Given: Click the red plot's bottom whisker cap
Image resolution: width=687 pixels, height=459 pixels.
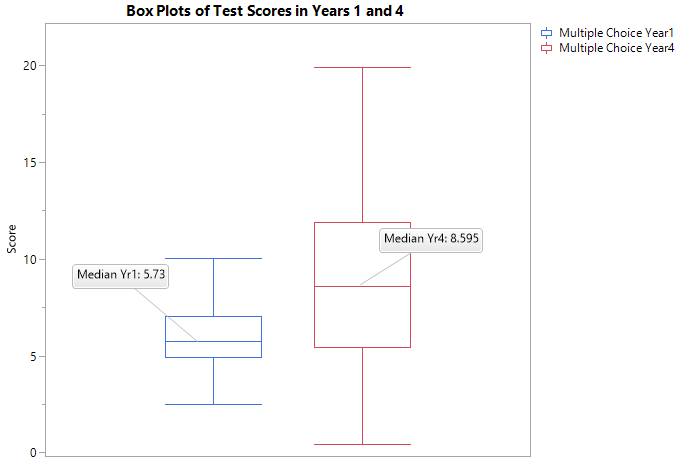Looking at the screenshot, I should (x=362, y=444).
